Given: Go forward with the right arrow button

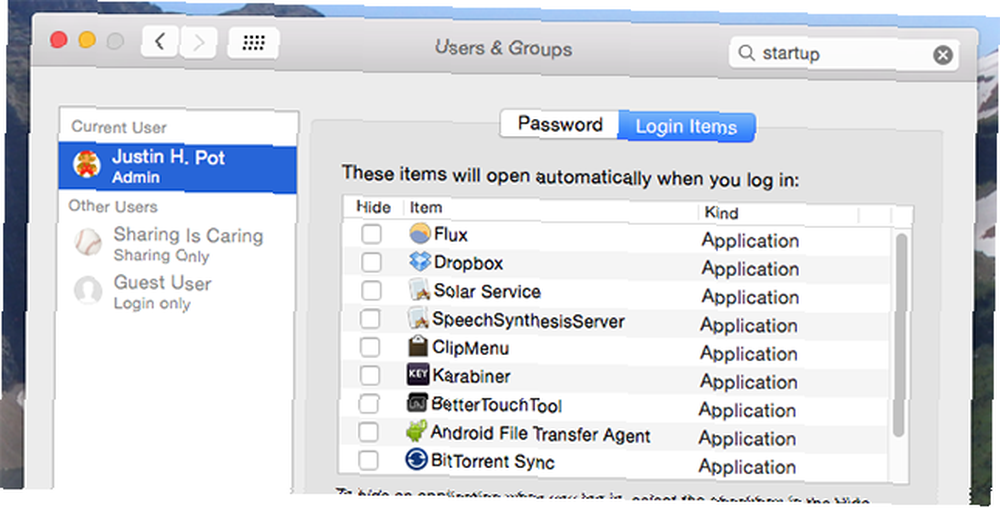Looking at the screenshot, I should 198,43.
